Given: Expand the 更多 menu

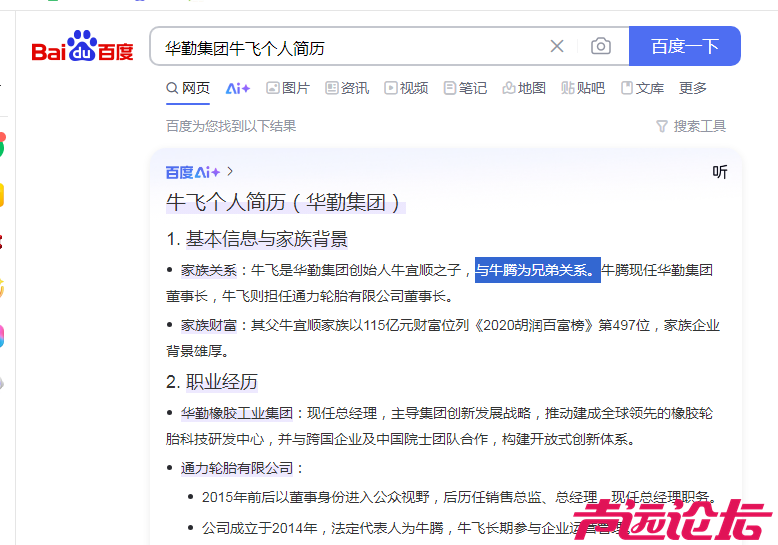Looking at the screenshot, I should 693,88.
